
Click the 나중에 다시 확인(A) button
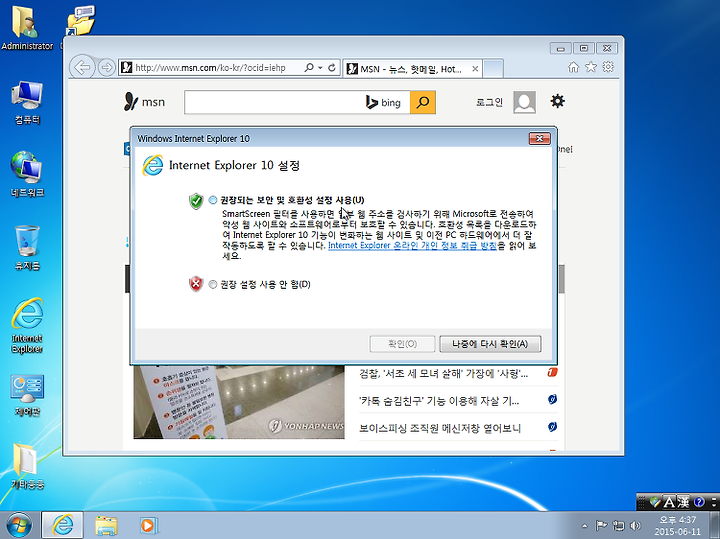[490, 344]
